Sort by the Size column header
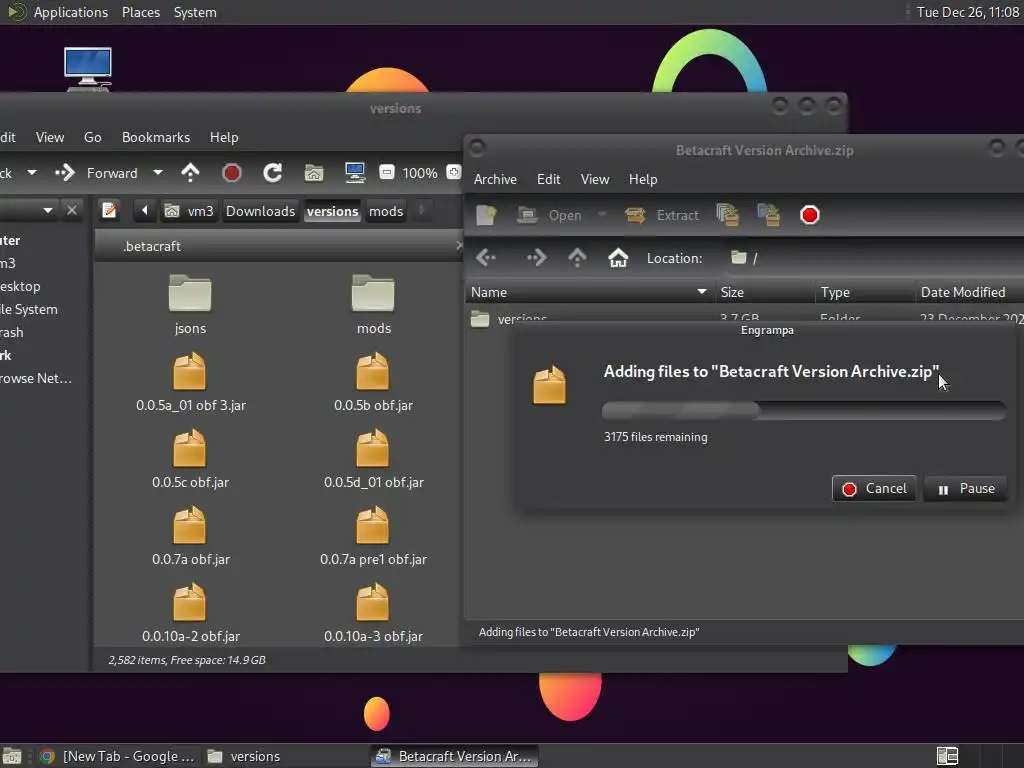 click(x=764, y=293)
